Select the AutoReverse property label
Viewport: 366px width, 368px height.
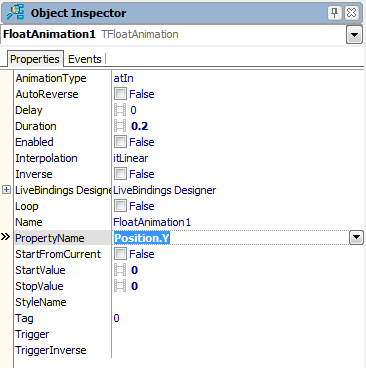47,94
